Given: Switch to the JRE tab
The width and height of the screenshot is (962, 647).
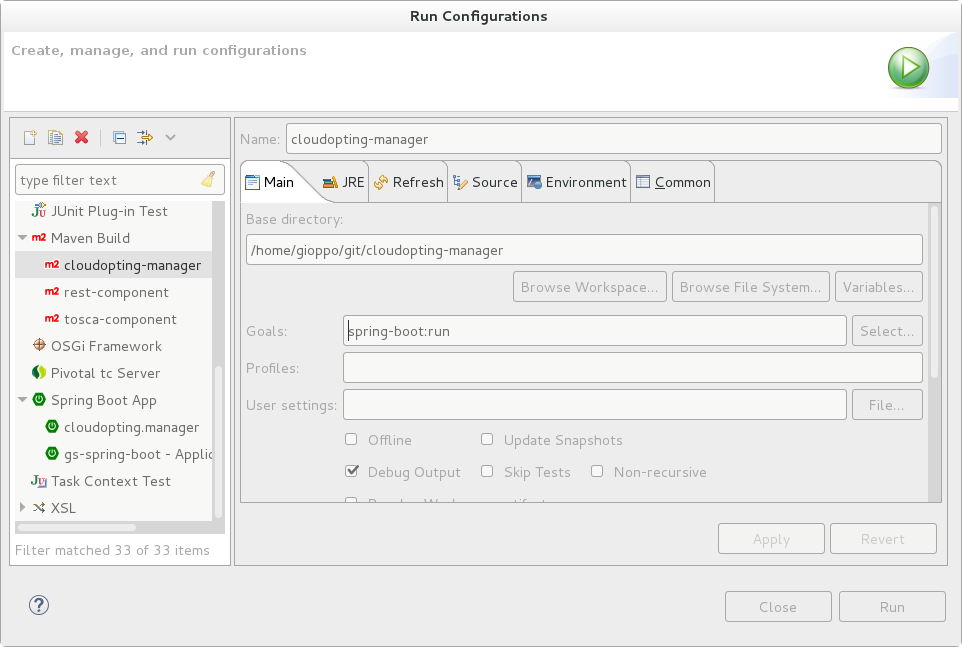Looking at the screenshot, I should [344, 182].
